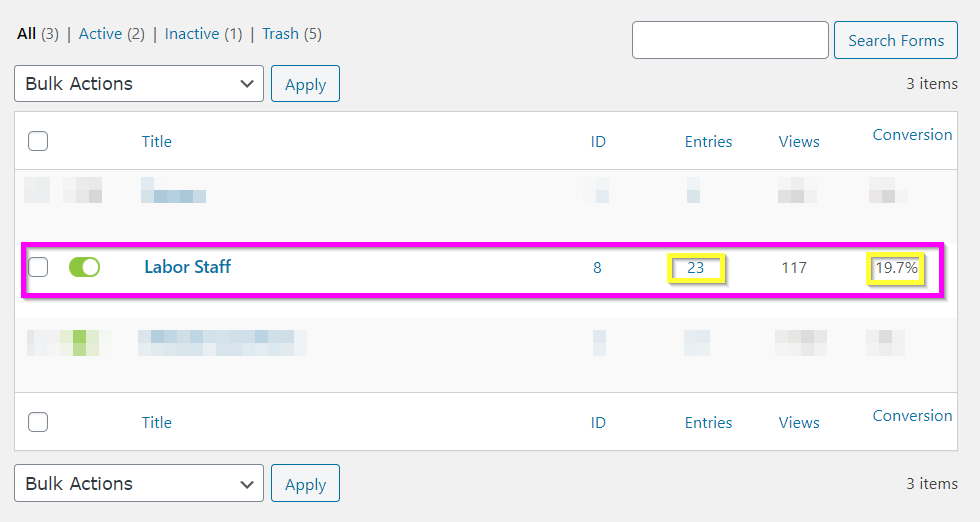Image resolution: width=980 pixels, height=522 pixels.
Task: Sort by Views column in footer
Action: pyautogui.click(x=799, y=423)
